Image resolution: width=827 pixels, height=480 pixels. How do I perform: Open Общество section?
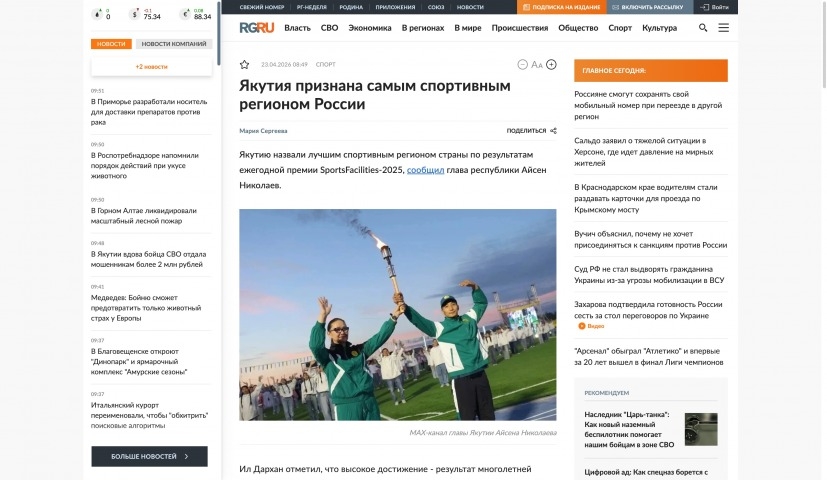(x=578, y=28)
